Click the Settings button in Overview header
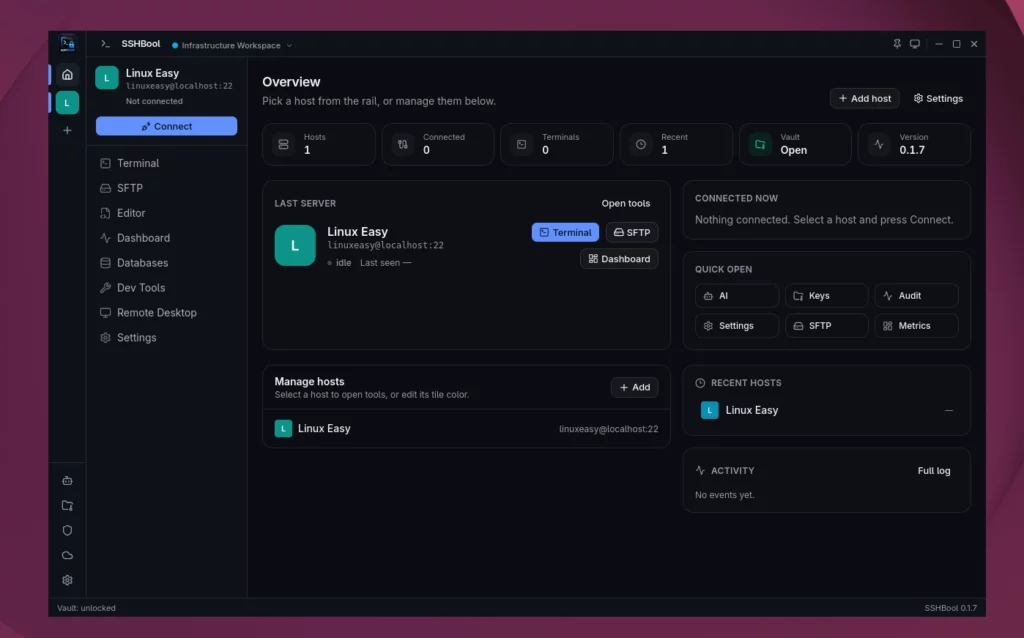 point(938,99)
